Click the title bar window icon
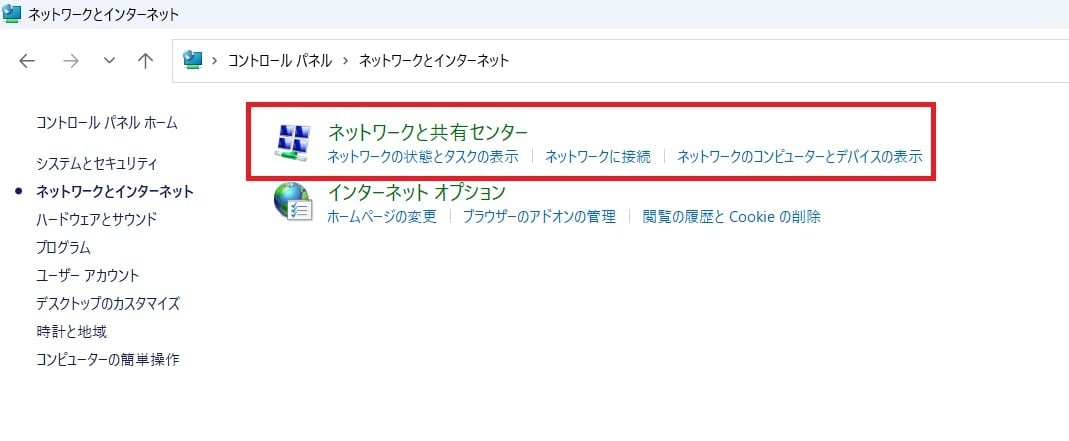Viewport: 1069px width, 441px height. pyautogui.click(x=12, y=14)
